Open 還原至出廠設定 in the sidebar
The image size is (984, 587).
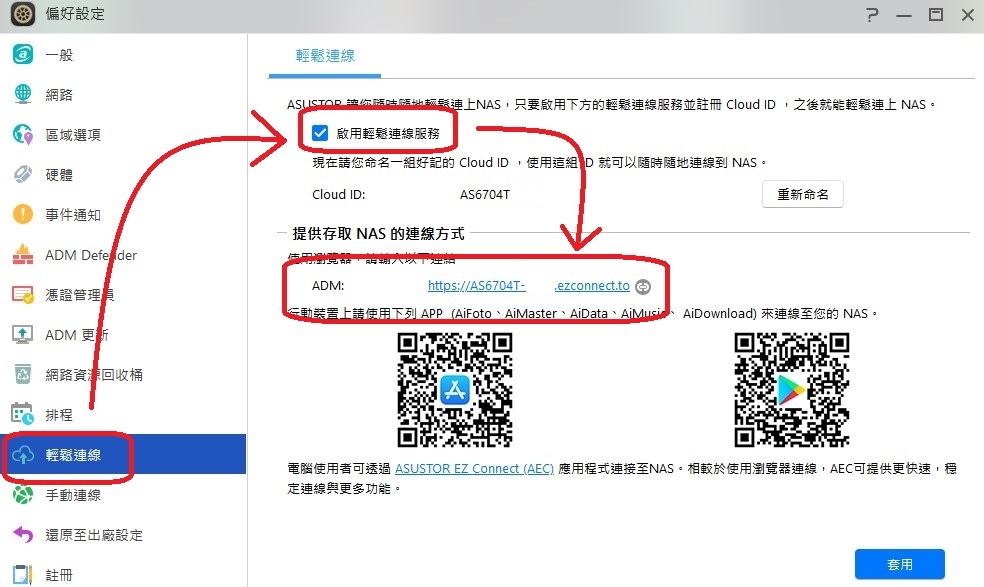tap(94, 536)
